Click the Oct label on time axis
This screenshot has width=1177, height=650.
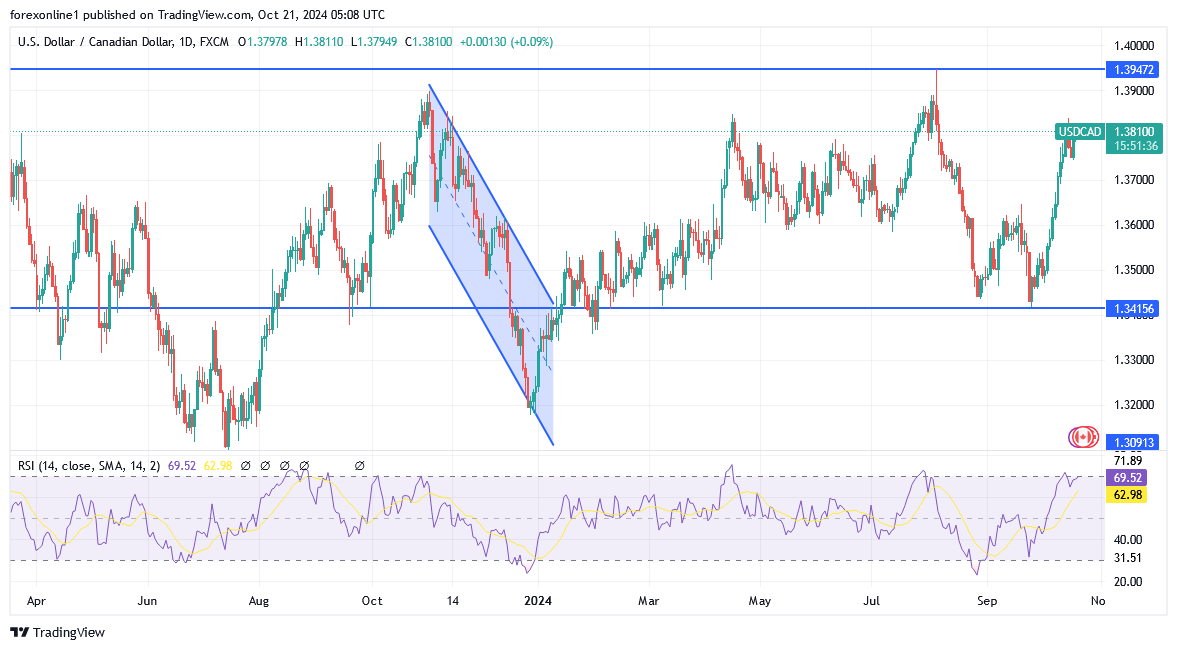(x=372, y=601)
